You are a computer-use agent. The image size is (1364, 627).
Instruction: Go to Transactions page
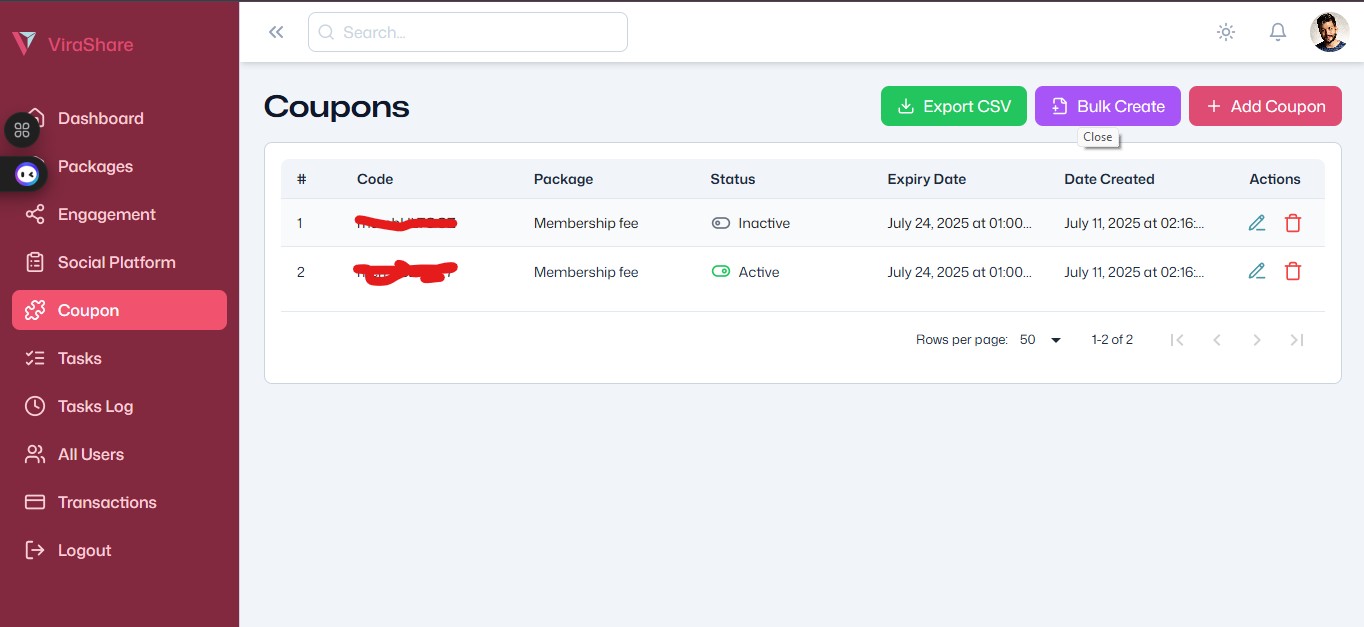pos(119,502)
